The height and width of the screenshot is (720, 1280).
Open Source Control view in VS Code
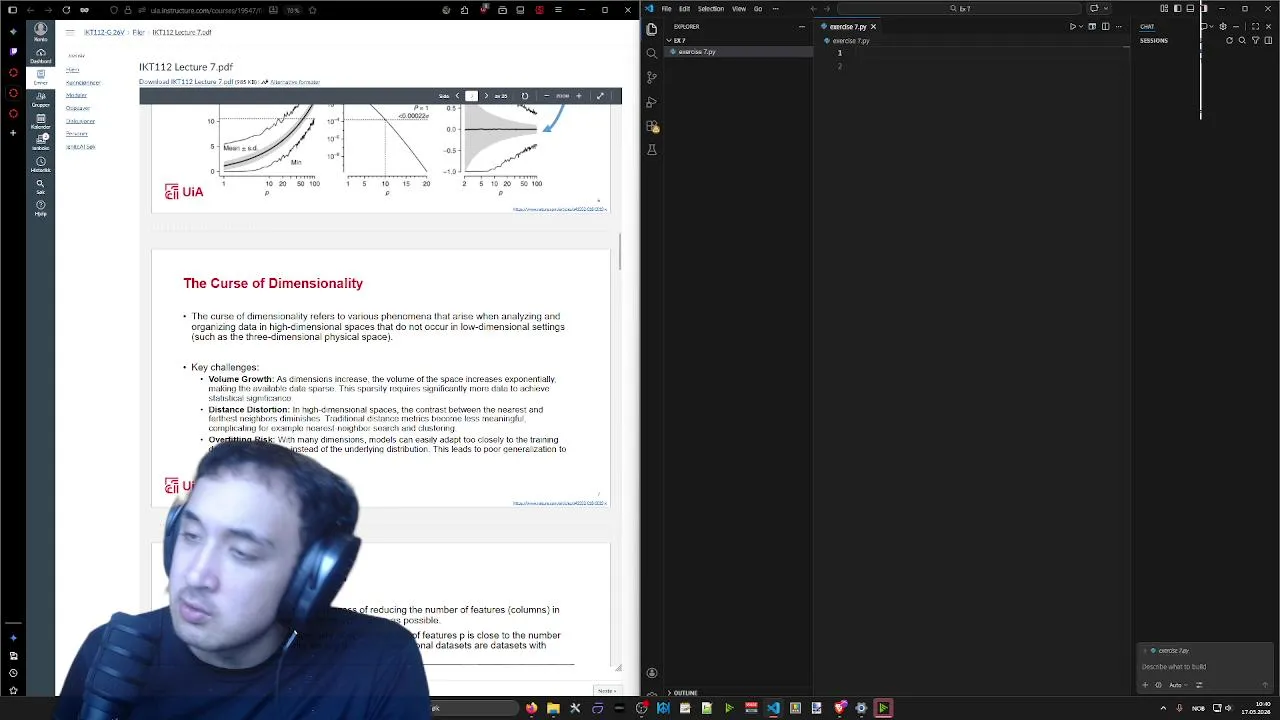coord(651,77)
